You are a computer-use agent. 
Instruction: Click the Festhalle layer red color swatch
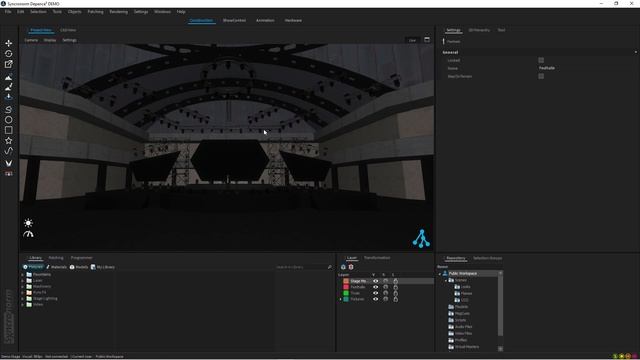tap(346, 287)
